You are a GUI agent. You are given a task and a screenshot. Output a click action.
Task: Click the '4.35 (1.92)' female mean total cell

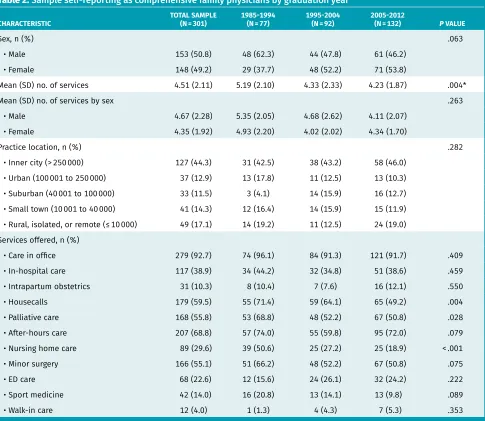click(193, 132)
